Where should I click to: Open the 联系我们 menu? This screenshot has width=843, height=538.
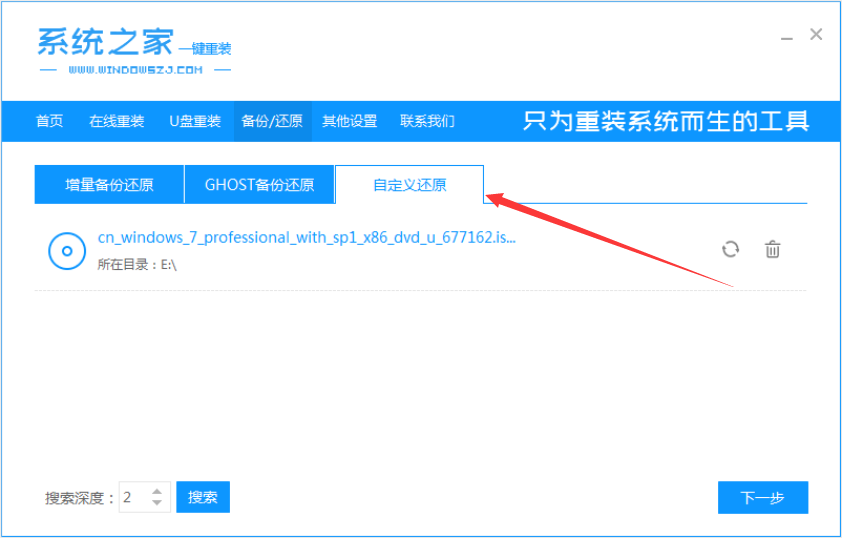pos(427,121)
